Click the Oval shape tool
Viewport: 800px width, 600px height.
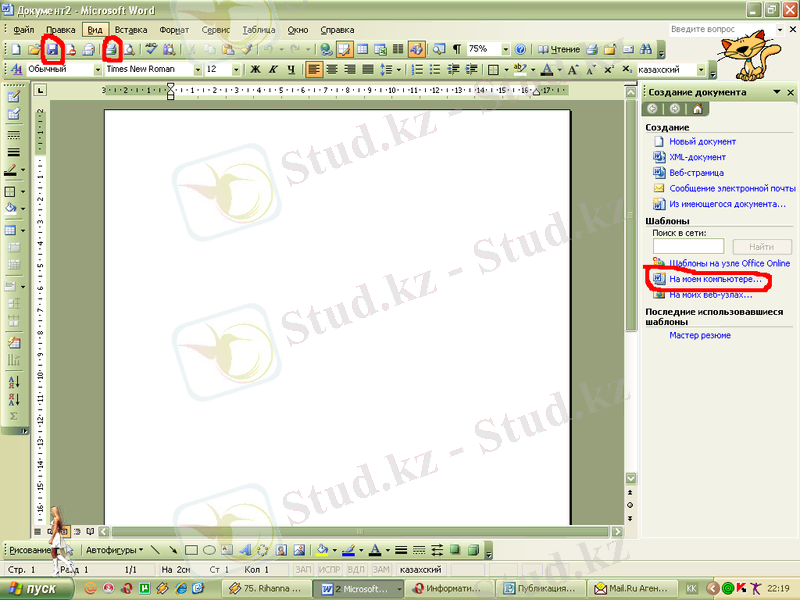point(209,550)
